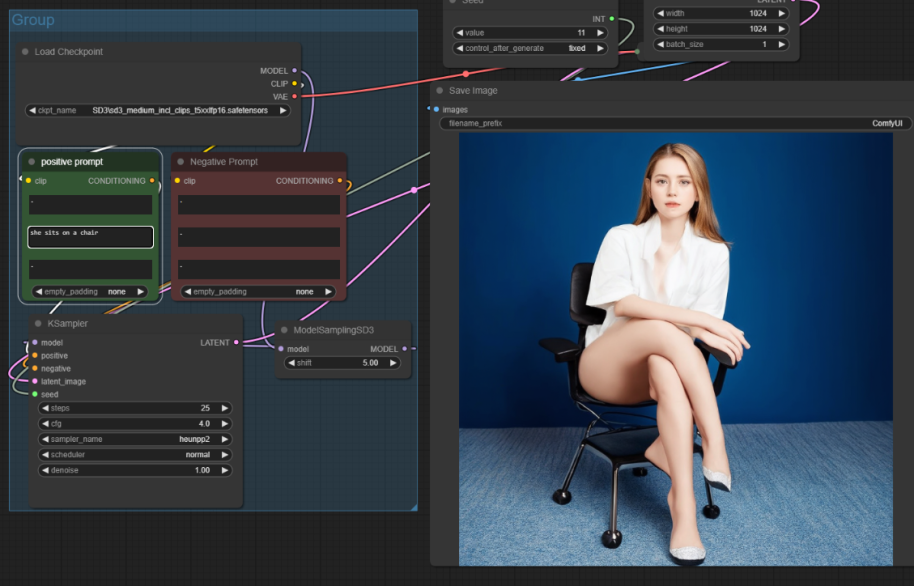Click the 'she sits on a chair' text field
Image resolution: width=914 pixels, height=586 pixels.
90,237
